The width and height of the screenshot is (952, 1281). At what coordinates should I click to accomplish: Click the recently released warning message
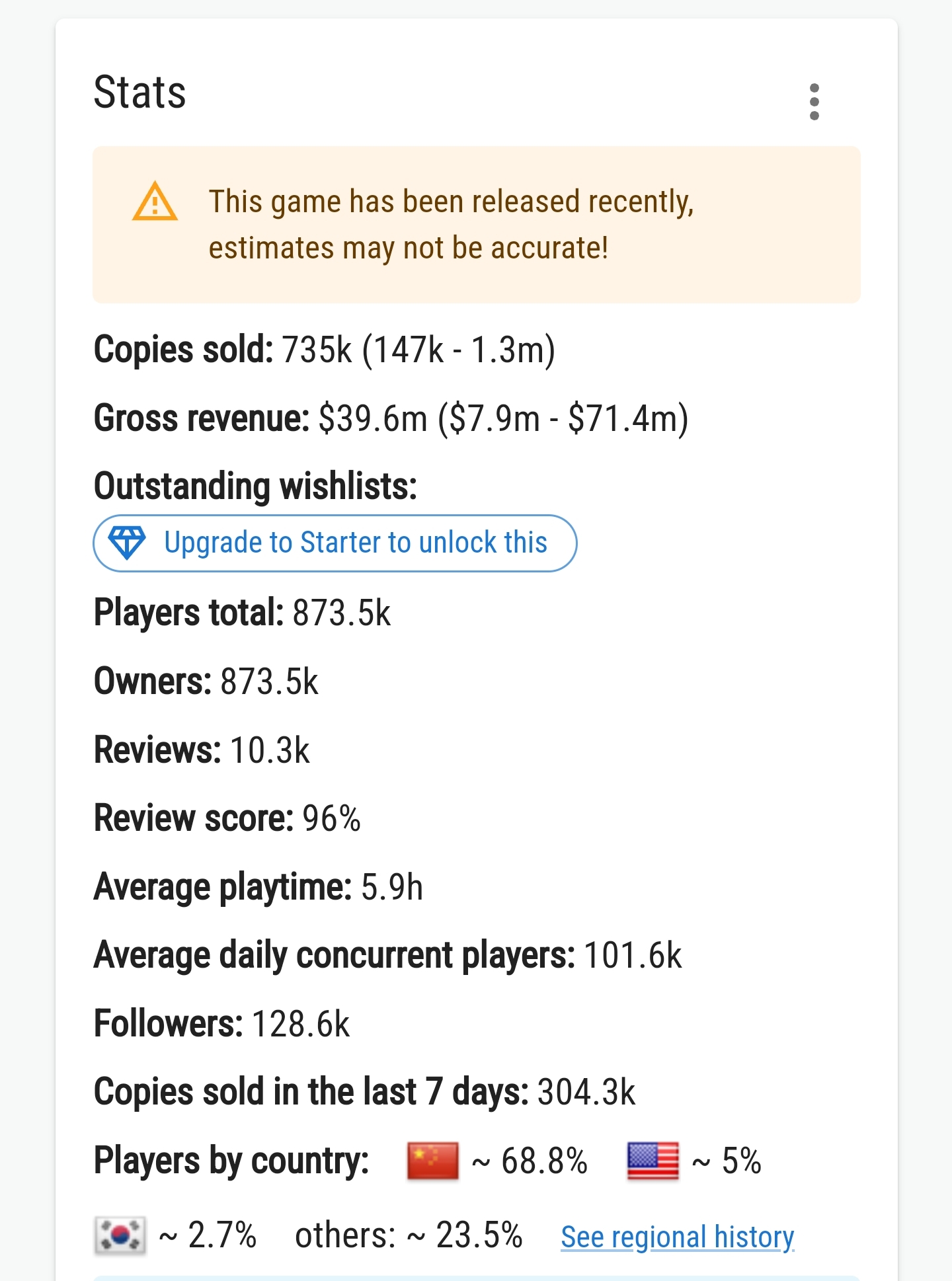[451, 225]
